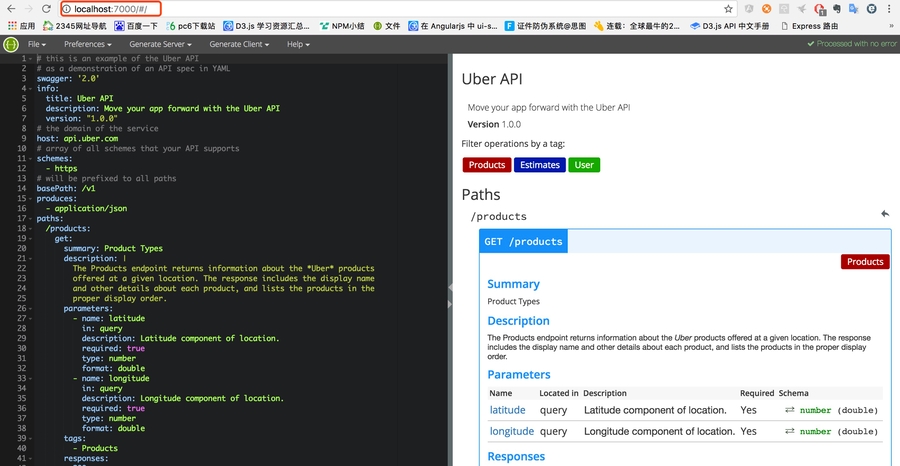
Task: Open the 应用 apps shortcut in the bookmarks bar
Action: pyautogui.click(x=20, y=26)
